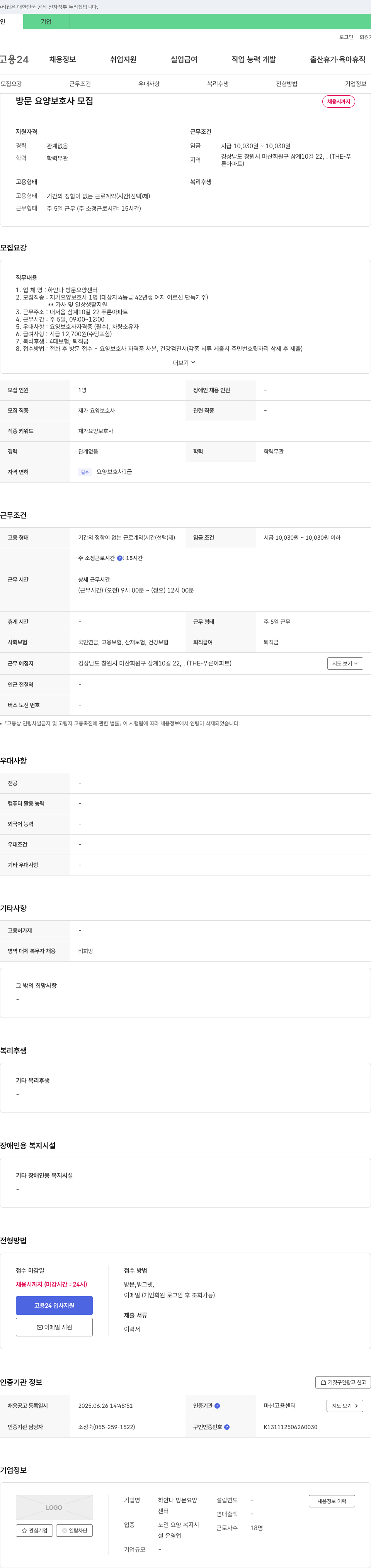Image resolution: width=371 pixels, height=1568 pixels.
Task: Open the 직업 능력 개발 menu
Action: (x=254, y=59)
